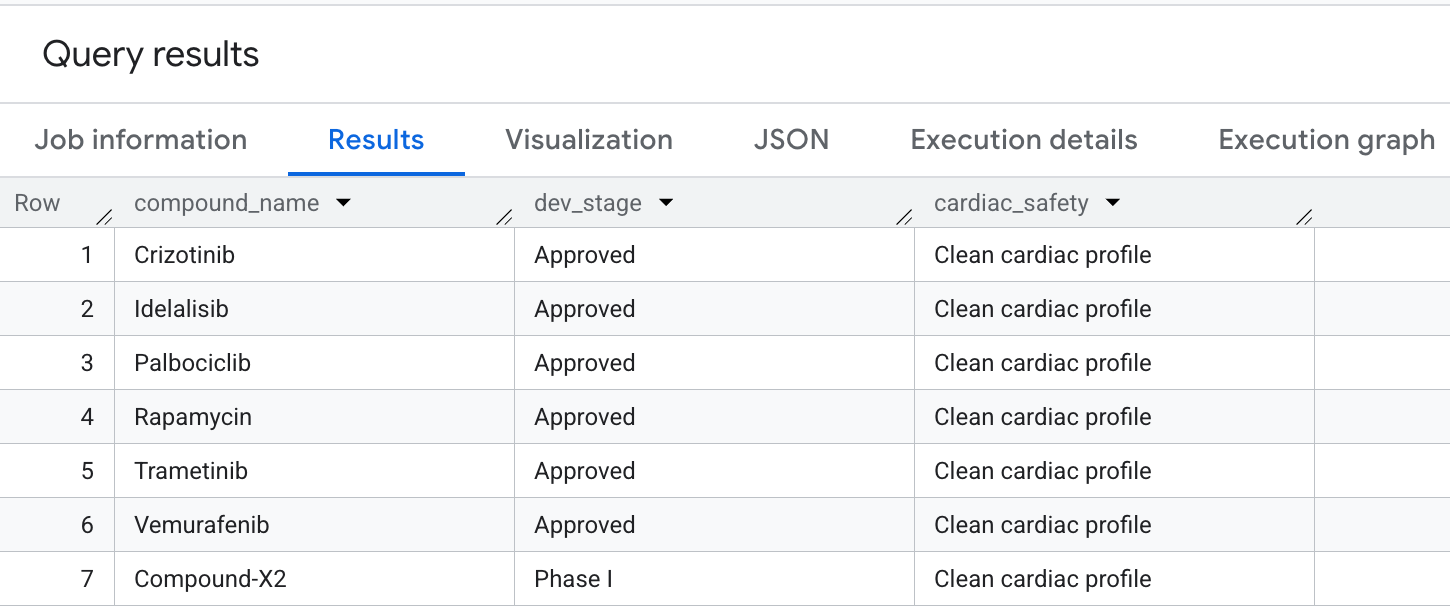Screen dimensions: 1450x610
Task: Select the Idelalisib cell
Action: click(315, 309)
